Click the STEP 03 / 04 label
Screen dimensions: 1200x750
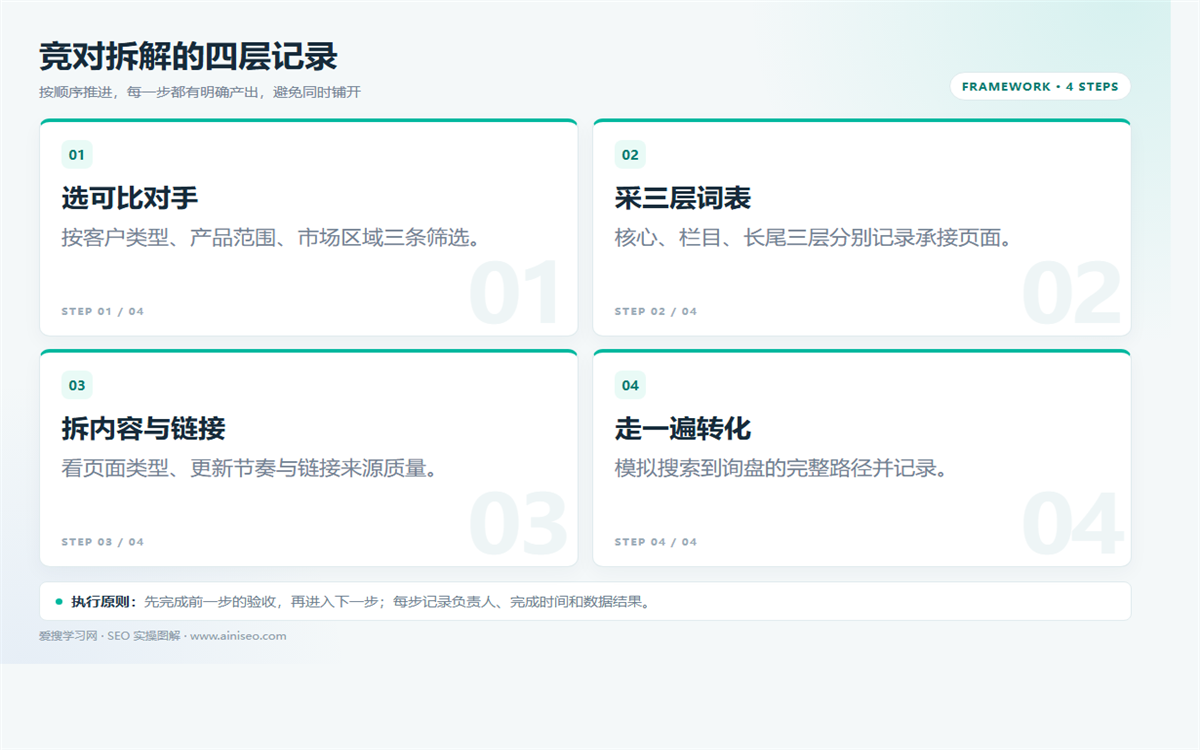(x=103, y=542)
